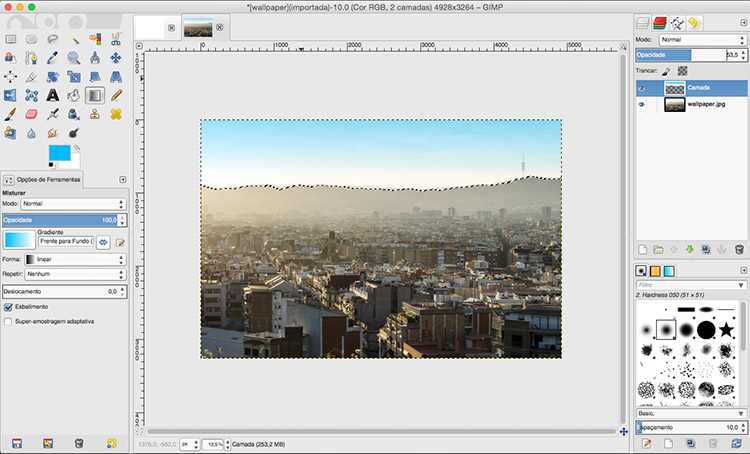Create a new layer from Layers panel
The width and height of the screenshot is (750, 454).
[x=642, y=249]
